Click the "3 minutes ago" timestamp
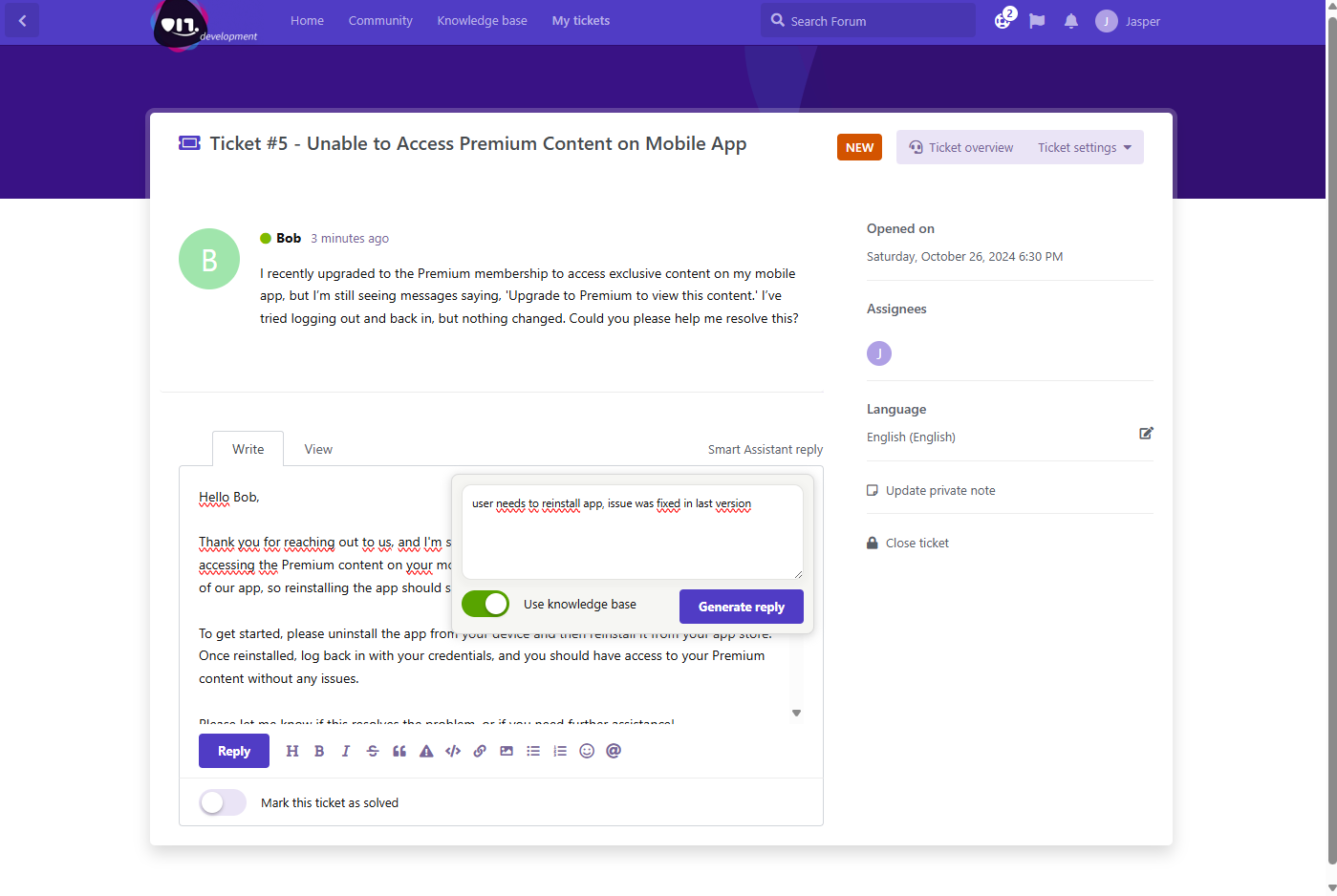This screenshot has width=1337, height=896. tap(350, 238)
